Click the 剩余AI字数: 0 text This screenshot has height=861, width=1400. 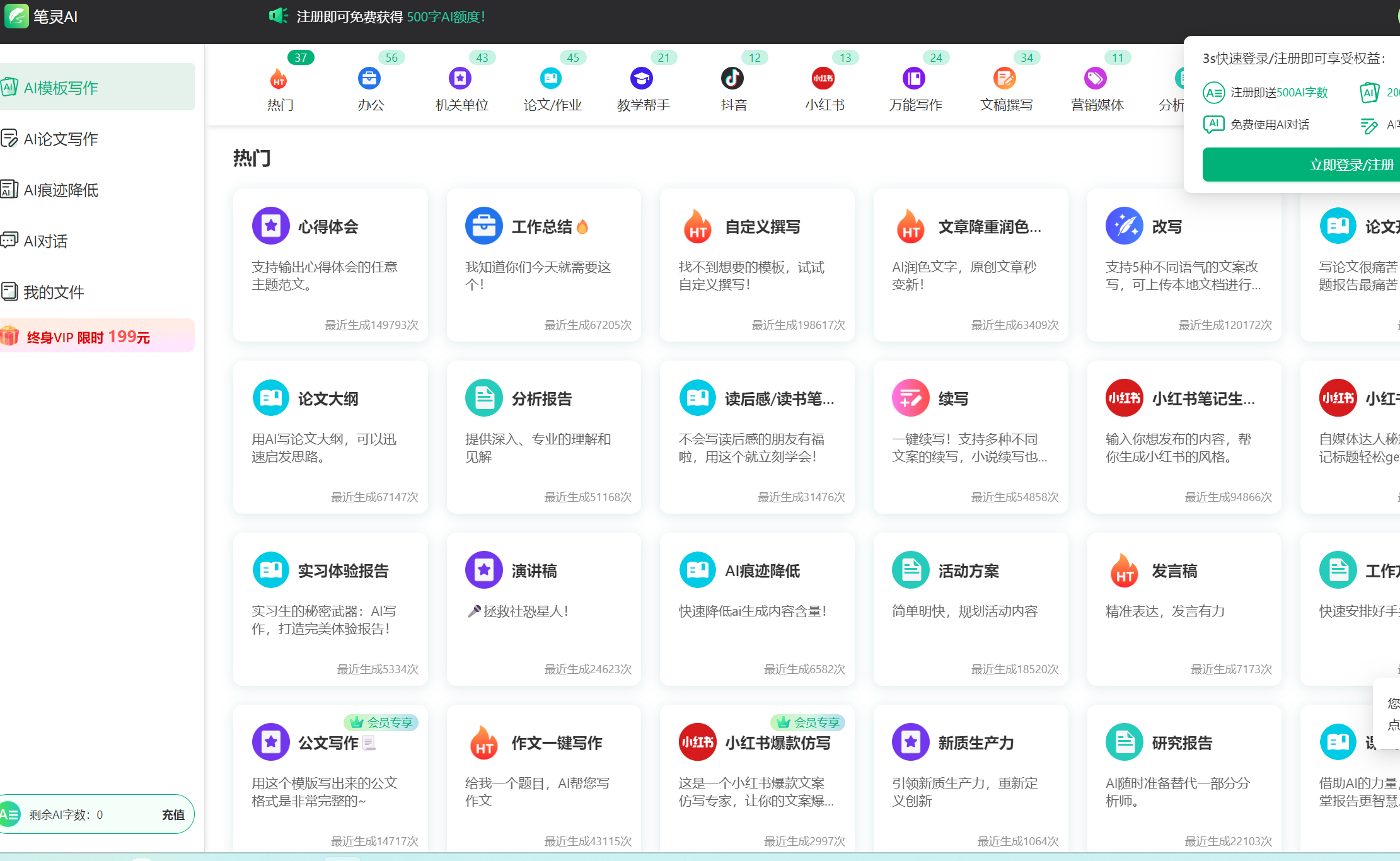[x=66, y=814]
